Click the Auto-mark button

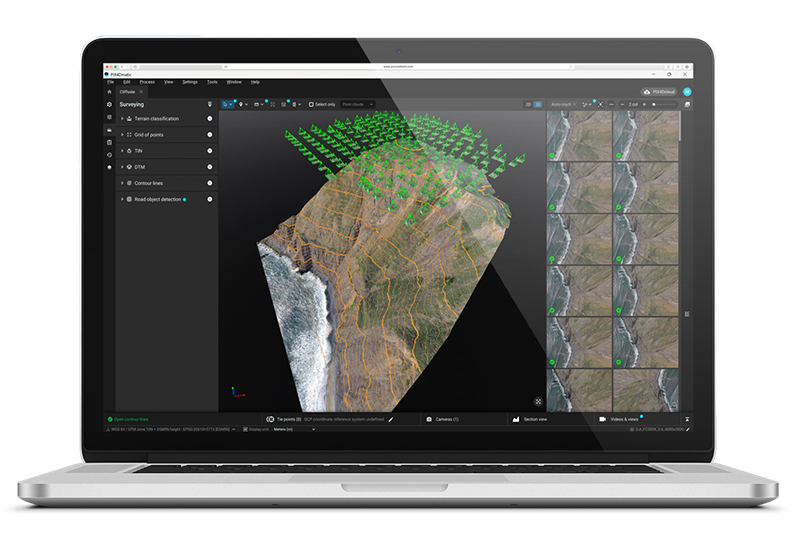(x=562, y=104)
